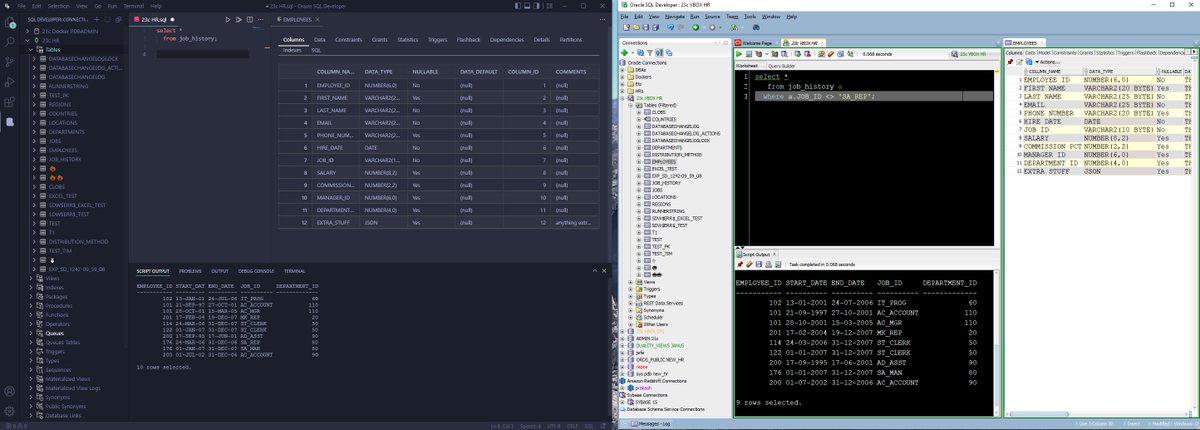Screen dimensions: 1200x430
Task: Switch to Welcome Page tab in SQL Developer
Action: point(757,43)
